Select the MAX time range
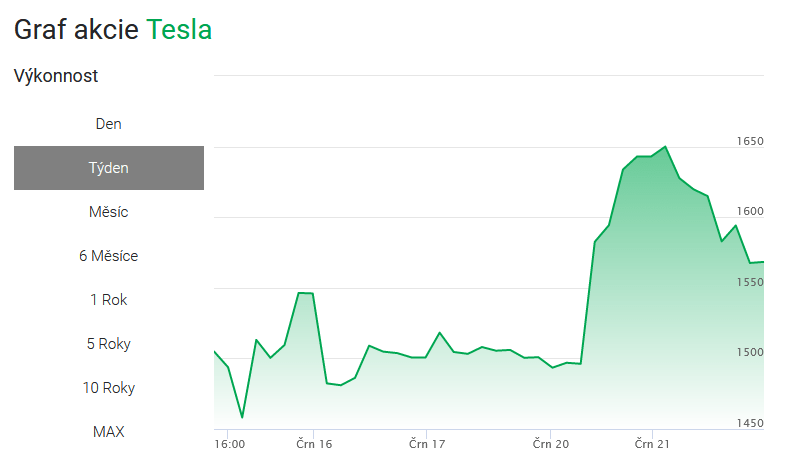Viewport: 785px width, 466px height. click(108, 432)
